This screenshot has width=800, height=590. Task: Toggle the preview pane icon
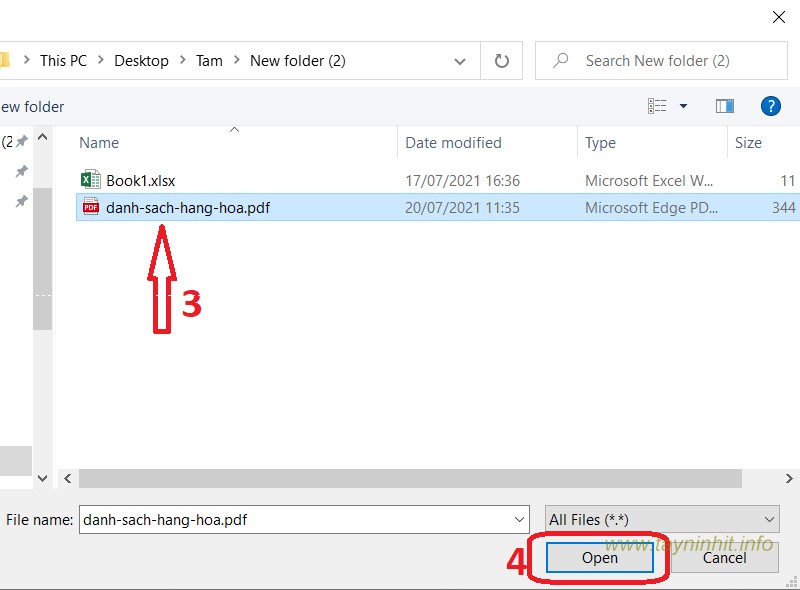tap(725, 106)
